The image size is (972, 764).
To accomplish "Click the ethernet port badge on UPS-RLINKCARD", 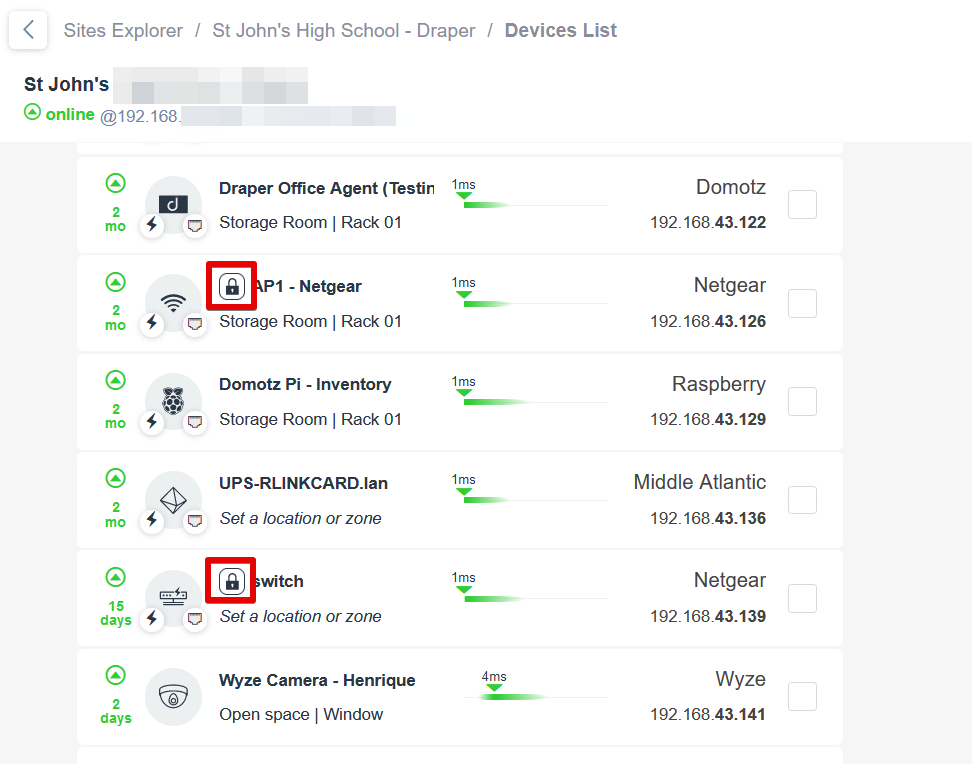I will pos(195,520).
